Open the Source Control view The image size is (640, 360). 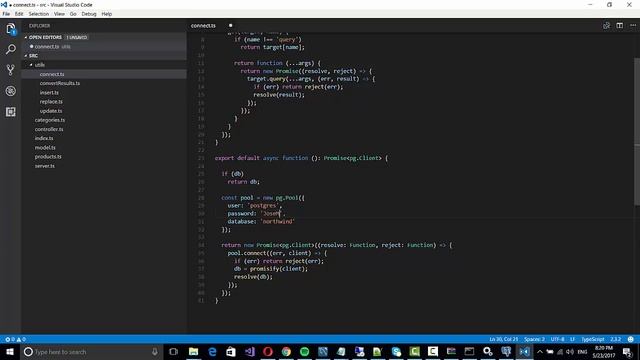(x=11, y=70)
